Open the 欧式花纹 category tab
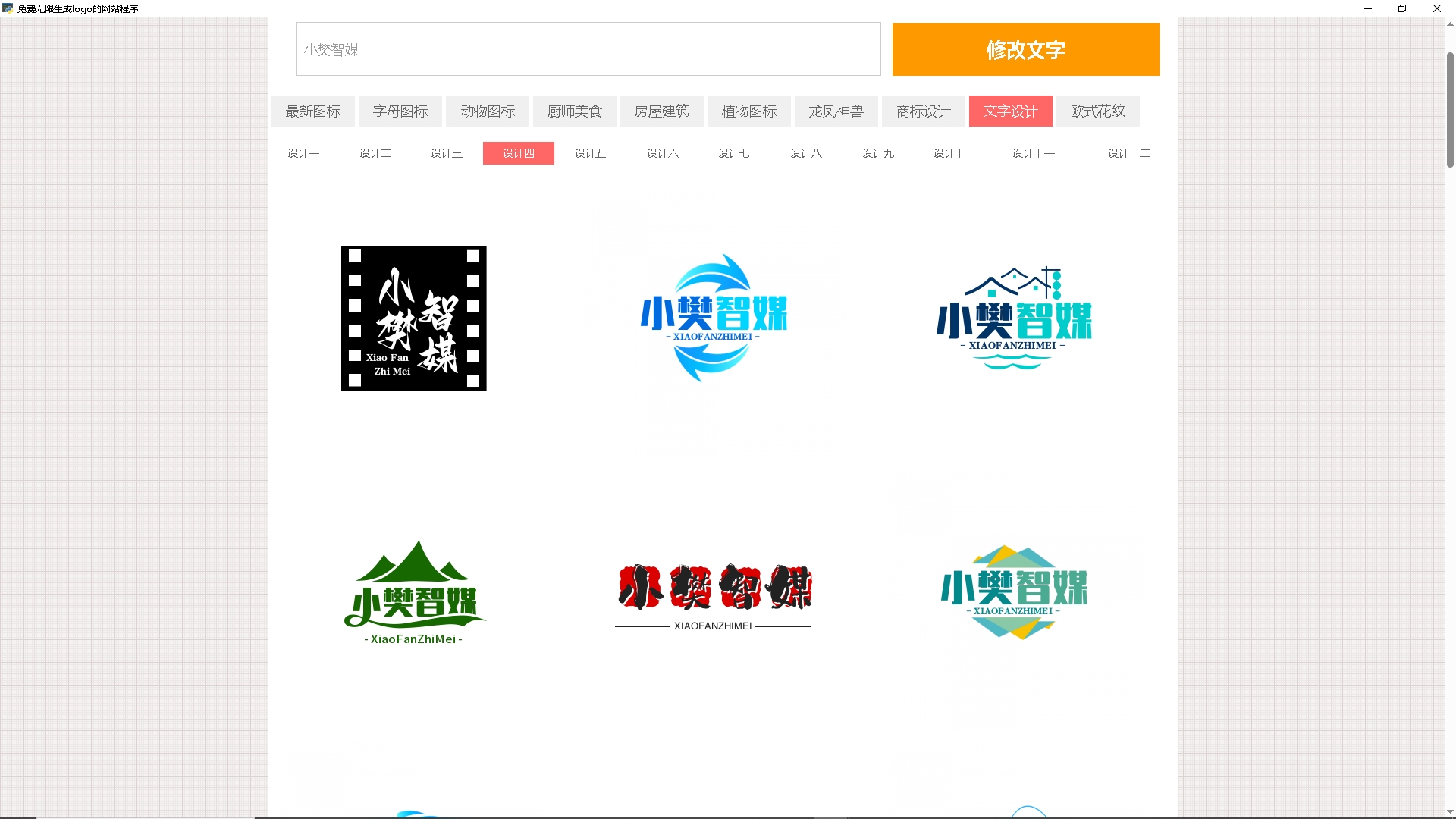 point(1097,111)
